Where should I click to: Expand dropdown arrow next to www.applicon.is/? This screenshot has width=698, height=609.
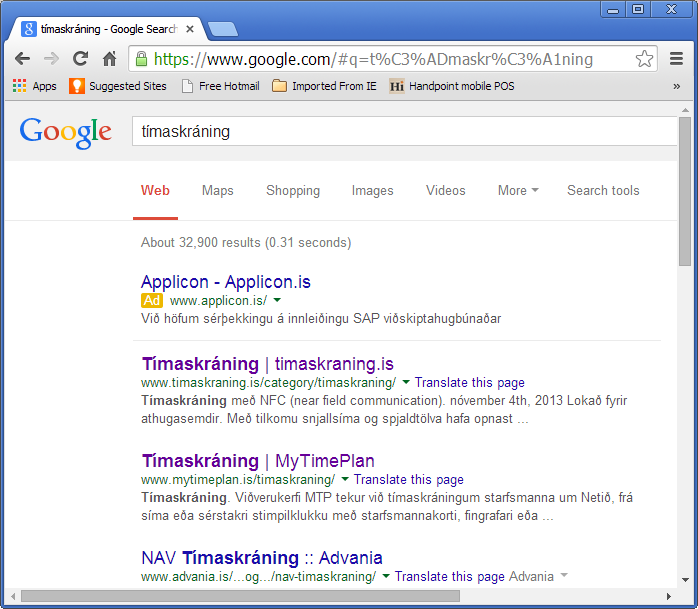[277, 300]
